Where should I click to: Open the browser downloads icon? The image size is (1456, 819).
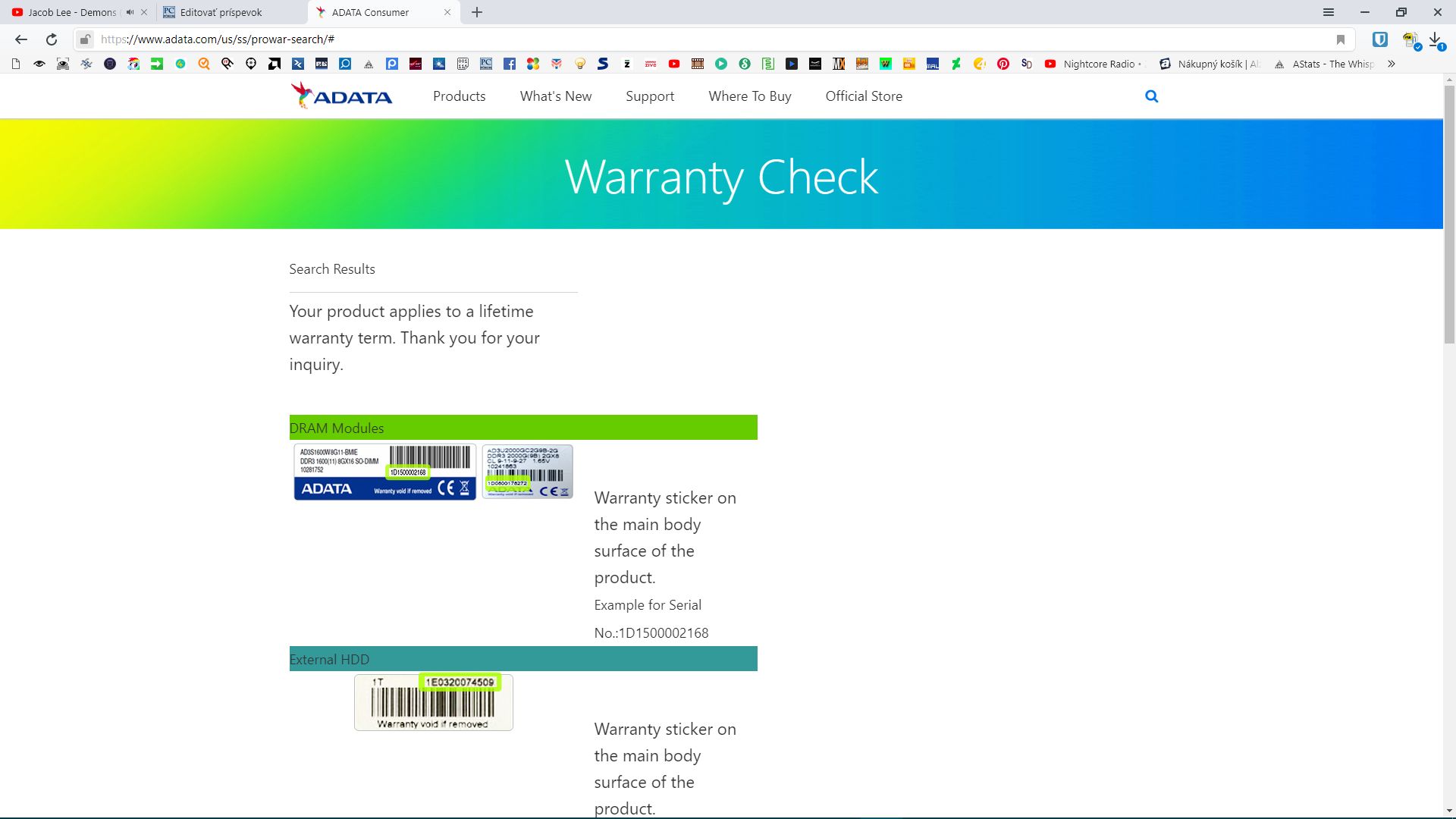[x=1436, y=39]
